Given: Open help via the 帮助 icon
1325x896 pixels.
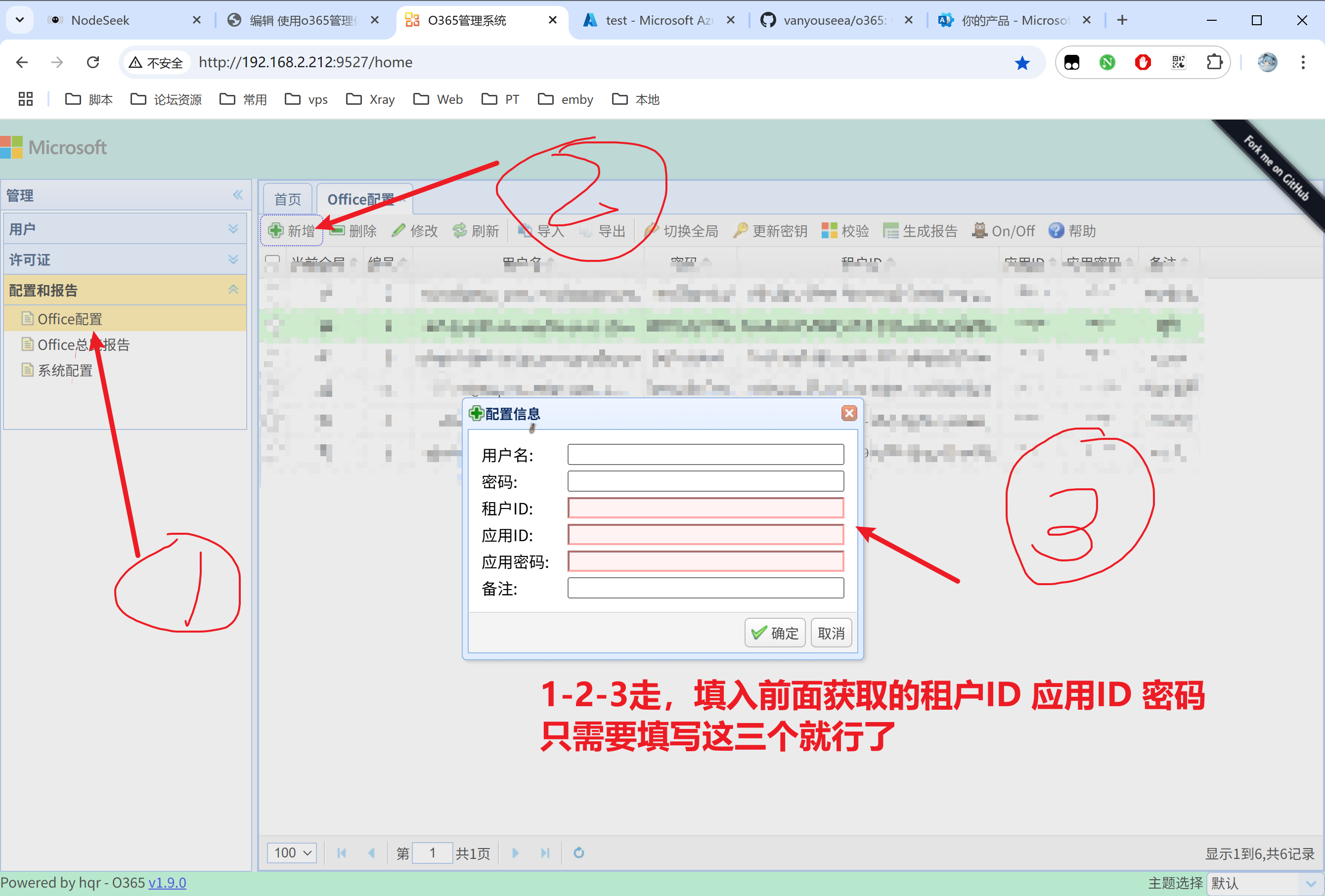Looking at the screenshot, I should 1057,231.
